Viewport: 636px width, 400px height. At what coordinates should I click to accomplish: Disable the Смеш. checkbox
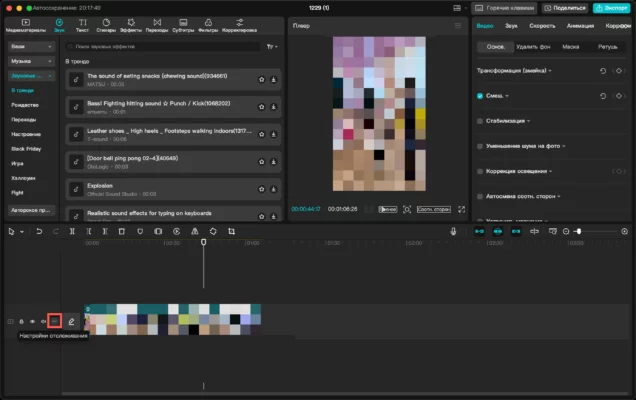pyautogui.click(x=480, y=96)
